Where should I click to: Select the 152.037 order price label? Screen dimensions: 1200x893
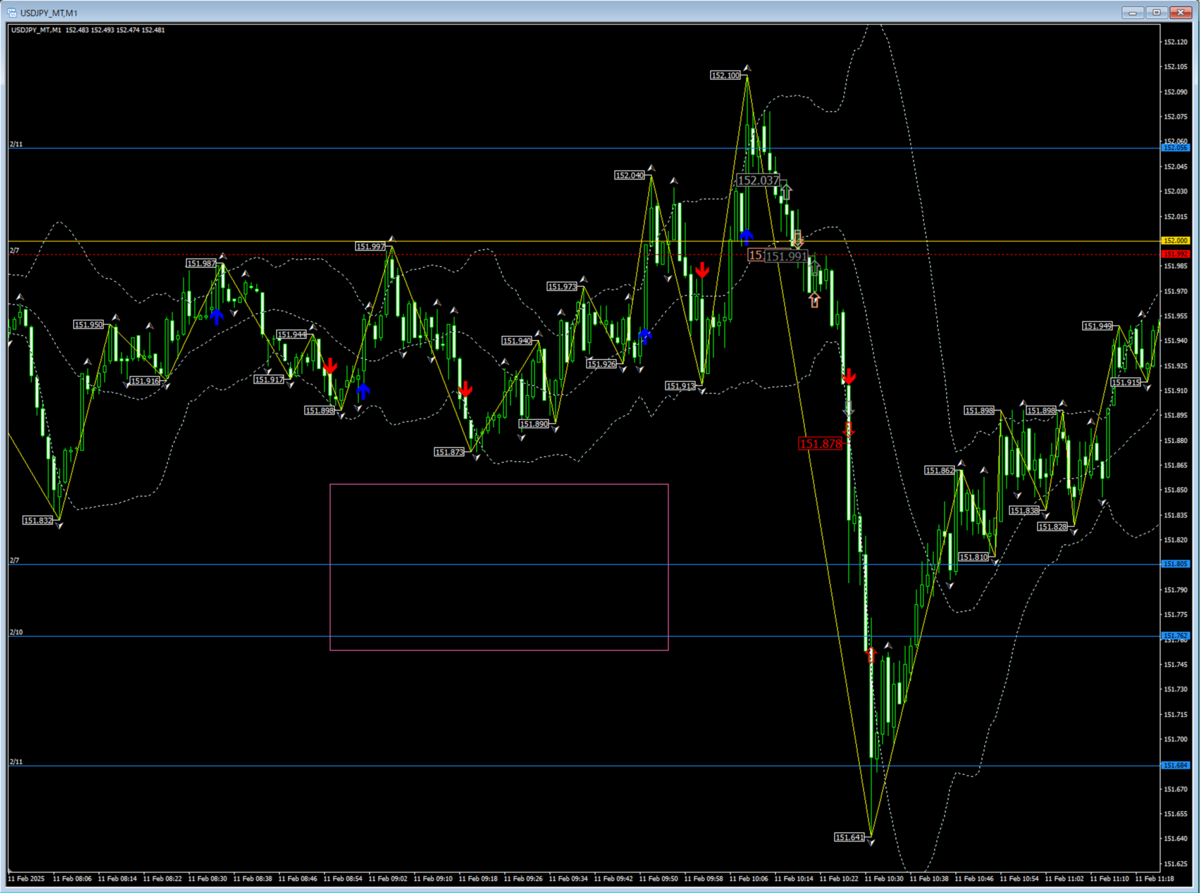point(758,180)
